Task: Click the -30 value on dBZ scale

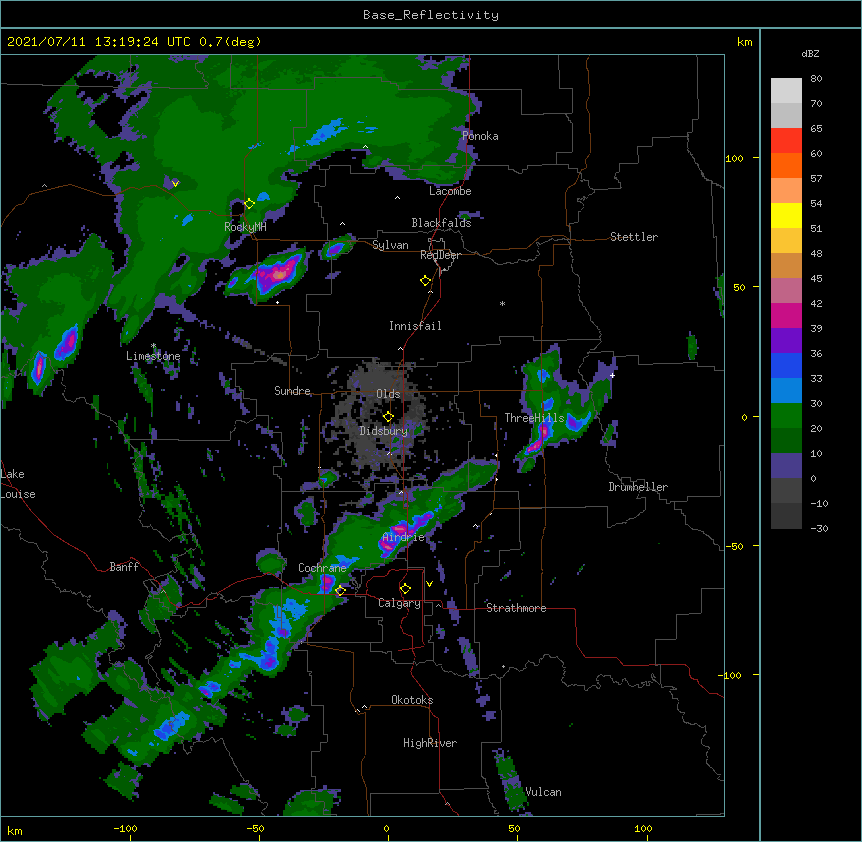Action: [819, 528]
